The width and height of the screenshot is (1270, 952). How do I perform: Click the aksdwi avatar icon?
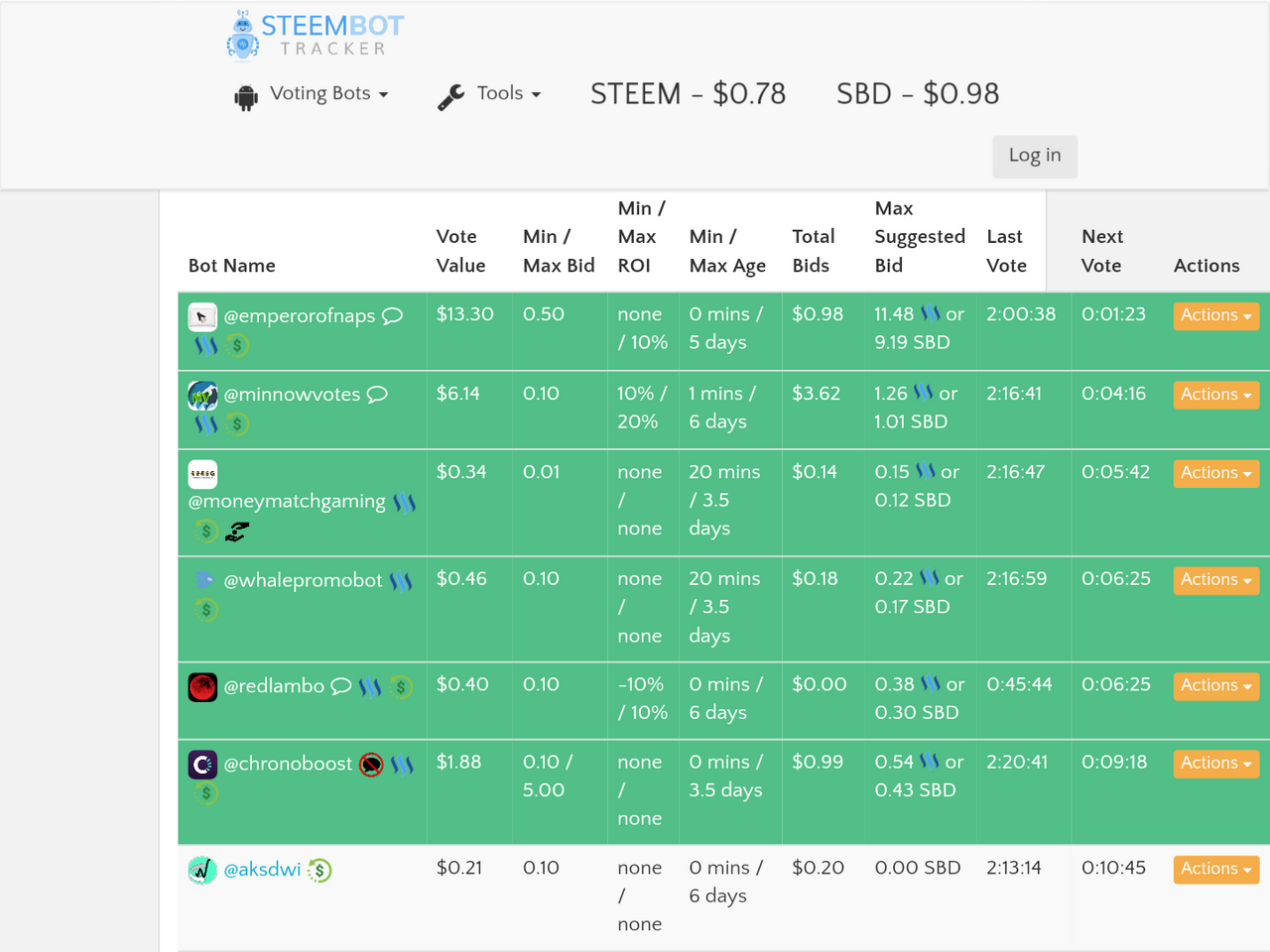click(202, 871)
